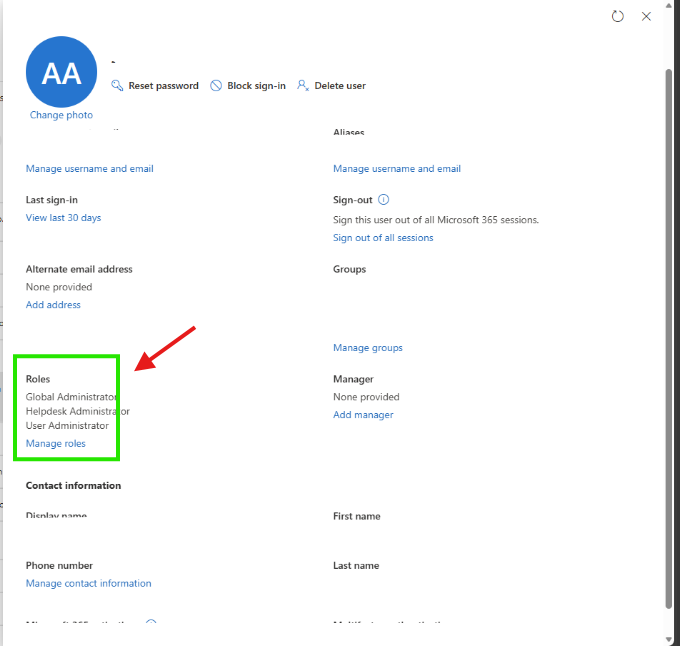Viewport: 680px width, 646px height.
Task: Open Manage contact information link
Action: [88, 584]
